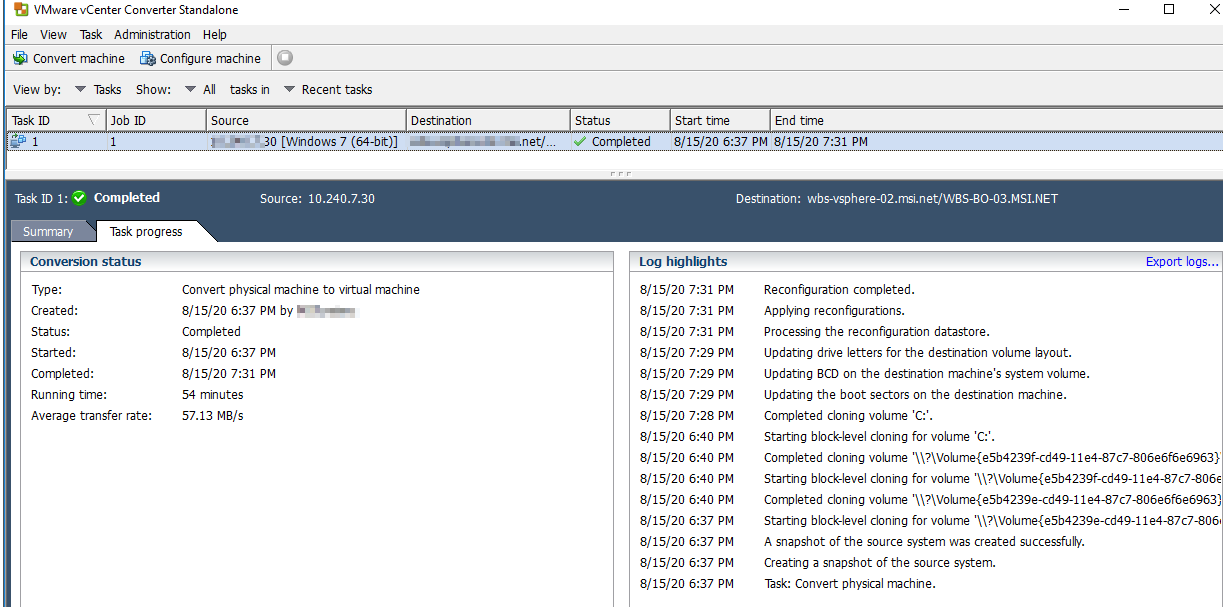Click the task icon in row 1
Screen dimensions: 1223x607
pyautogui.click(x=18, y=142)
